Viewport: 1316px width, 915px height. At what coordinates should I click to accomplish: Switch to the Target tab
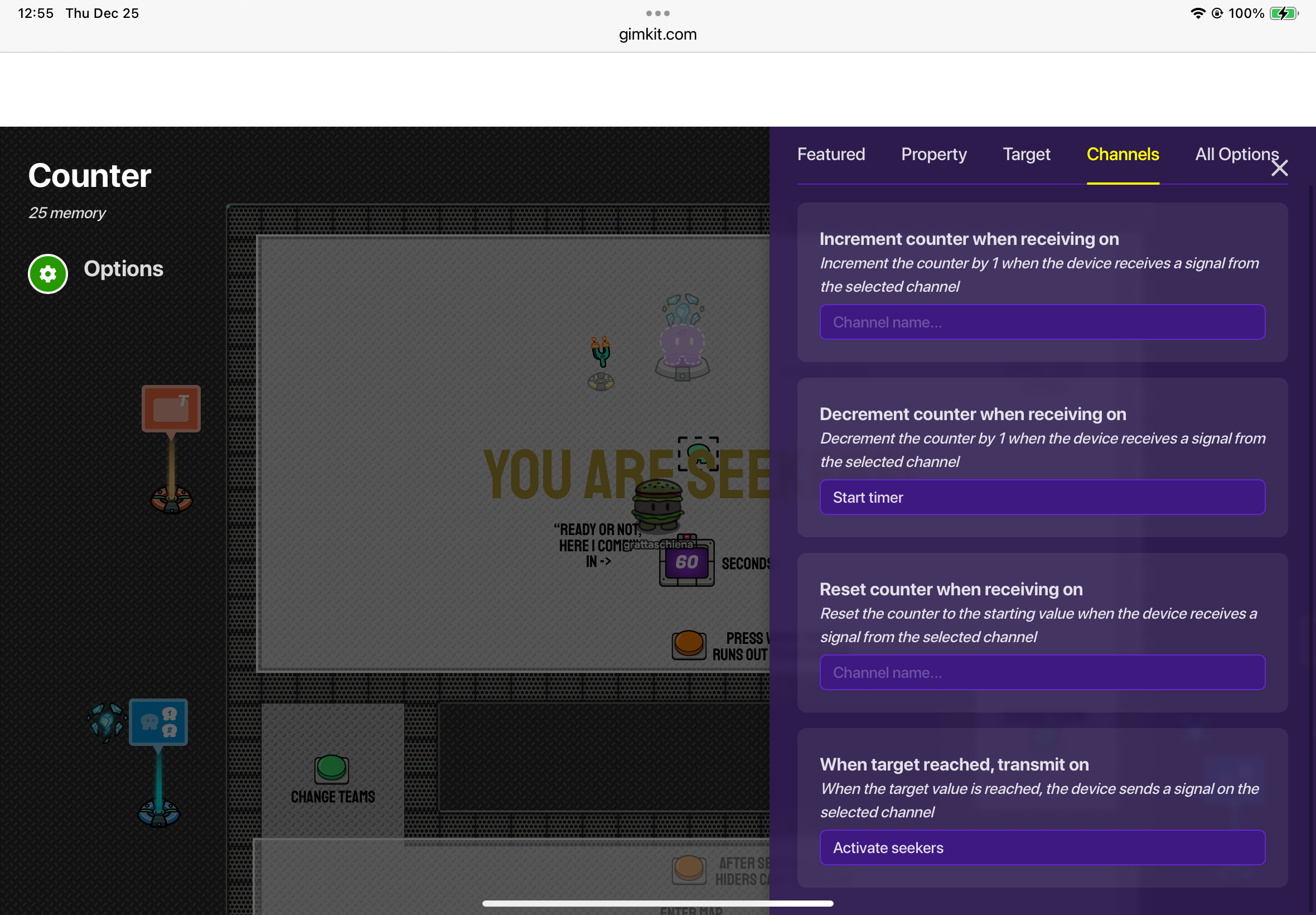click(1026, 154)
